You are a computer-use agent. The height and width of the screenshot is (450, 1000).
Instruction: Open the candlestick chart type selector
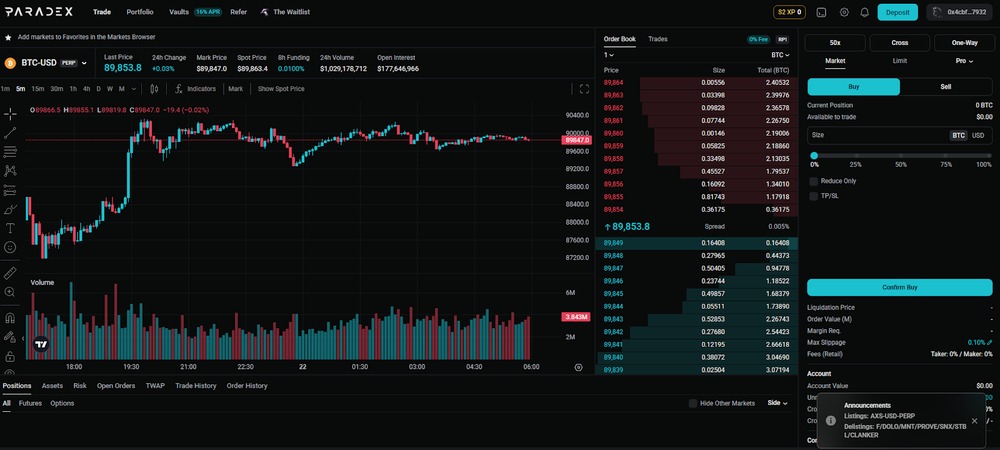(x=154, y=89)
